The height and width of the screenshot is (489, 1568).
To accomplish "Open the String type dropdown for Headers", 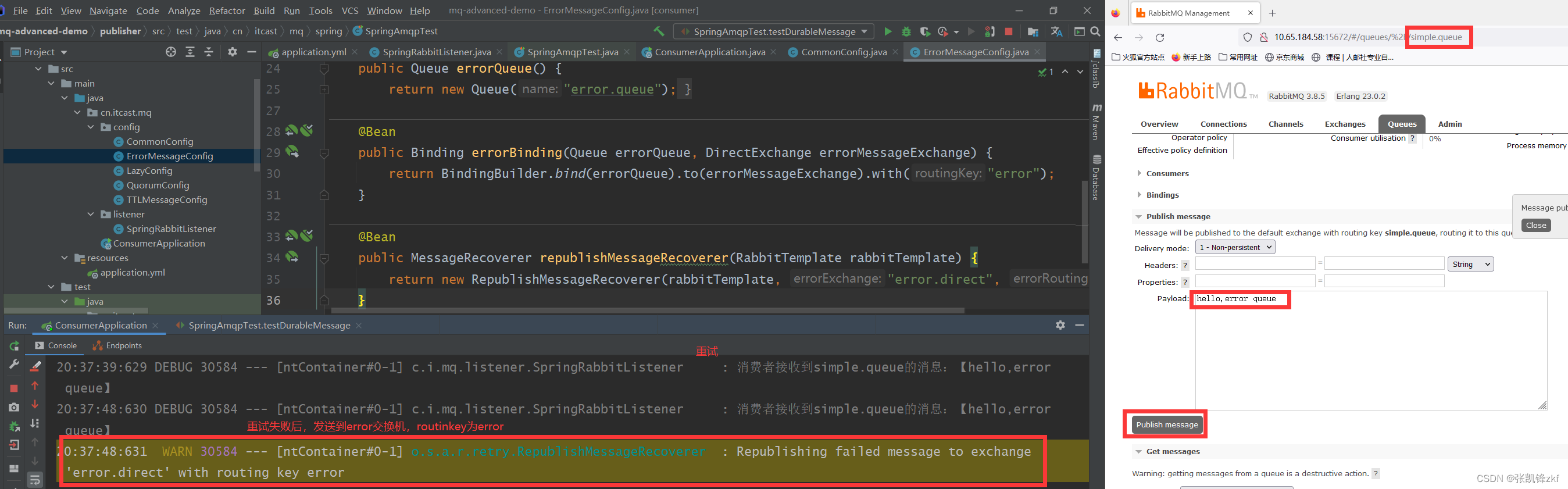I will [1470, 265].
